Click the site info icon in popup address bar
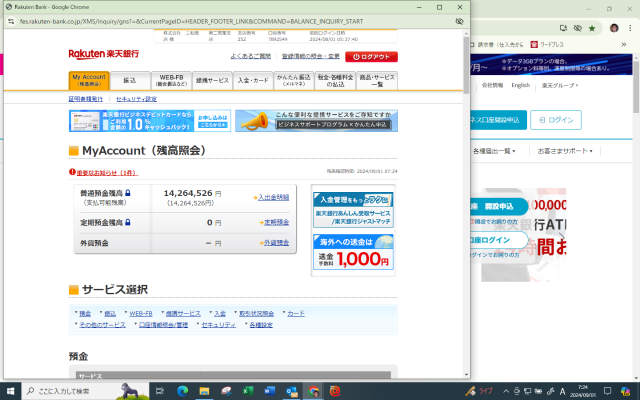This screenshot has width=640, height=400. tap(11, 21)
